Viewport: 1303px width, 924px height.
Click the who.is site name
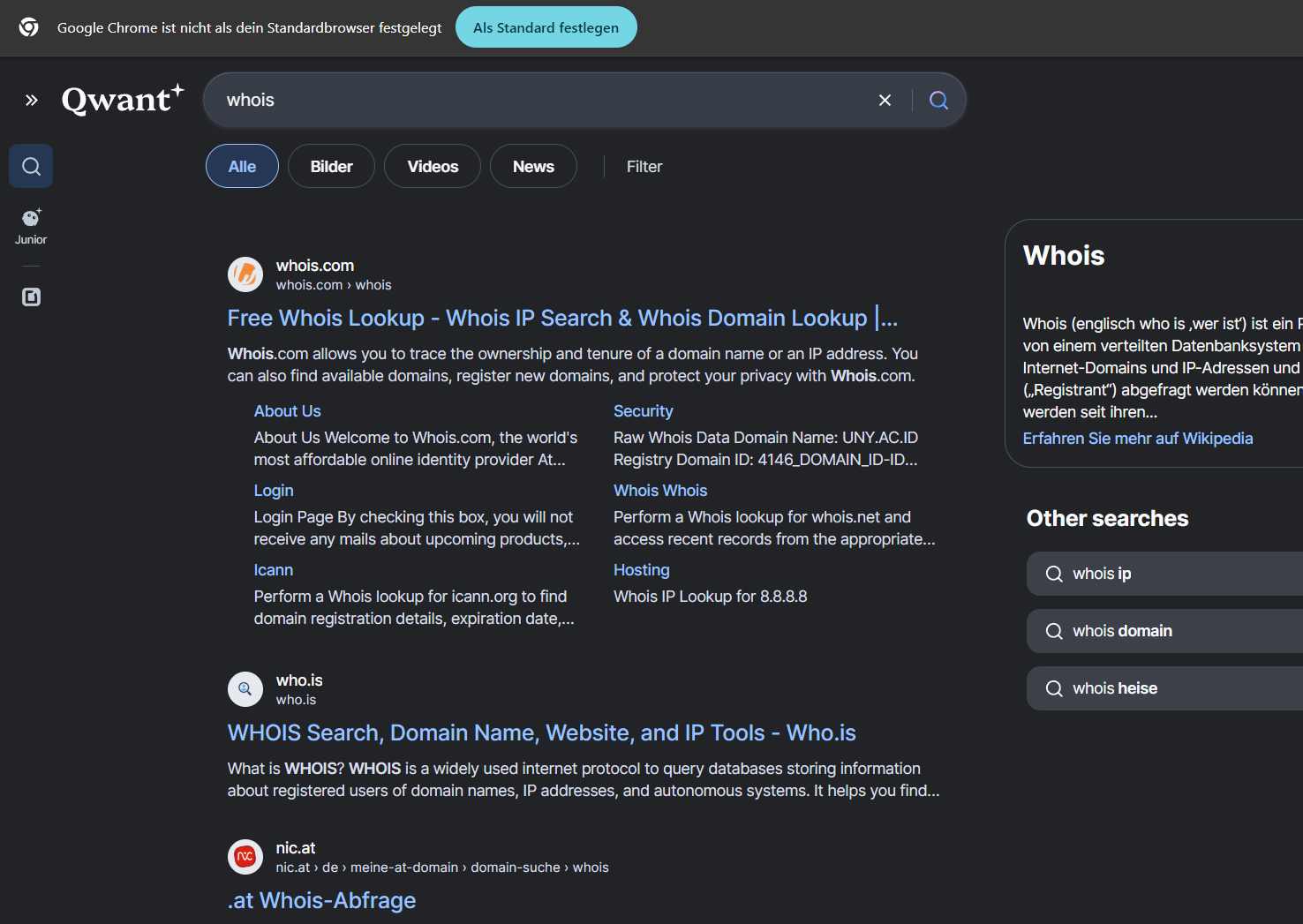tap(299, 680)
